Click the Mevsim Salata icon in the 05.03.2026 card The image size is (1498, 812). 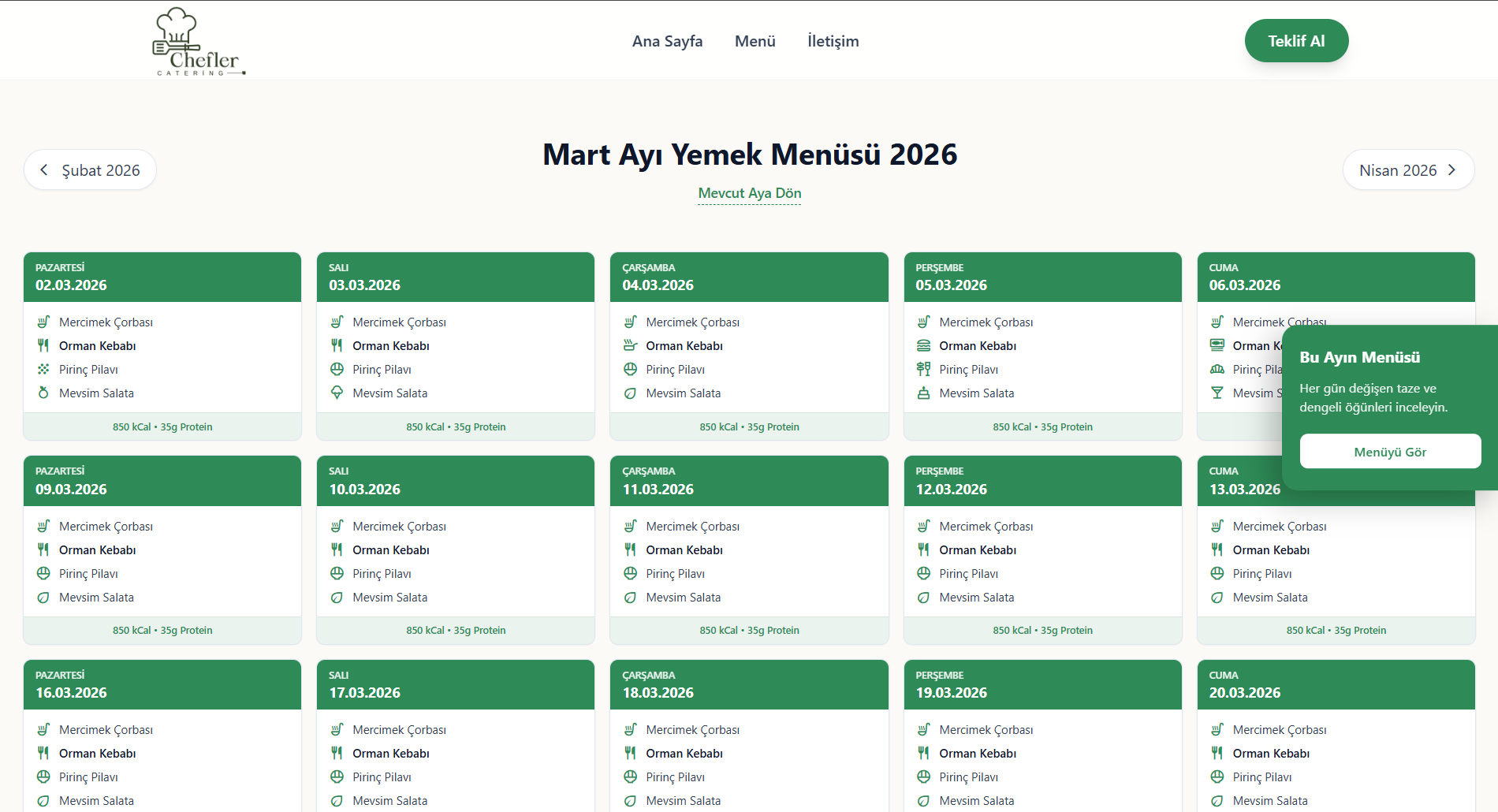tap(923, 393)
